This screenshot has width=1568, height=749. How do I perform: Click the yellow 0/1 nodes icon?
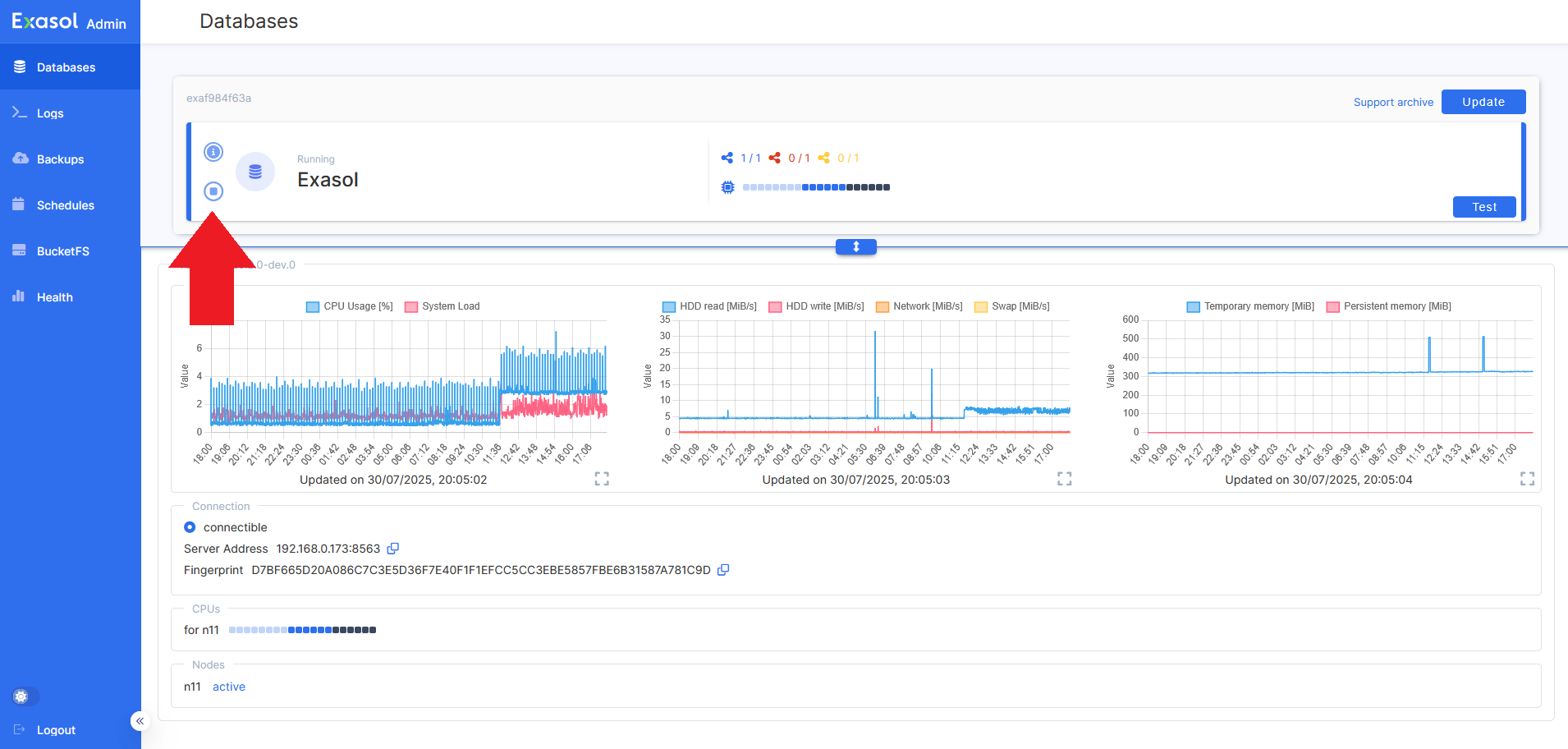click(824, 158)
